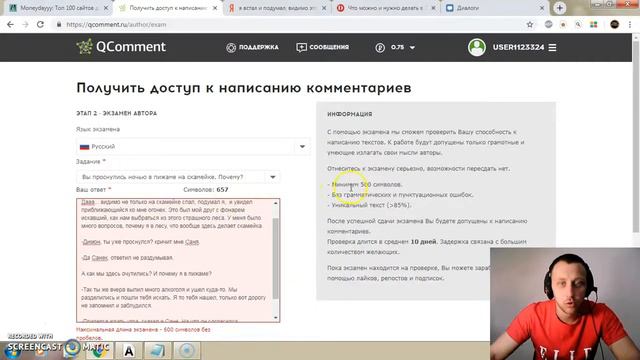Open exam language dropdown Русский
The height and width of the screenshot is (360, 640).
click(x=193, y=147)
